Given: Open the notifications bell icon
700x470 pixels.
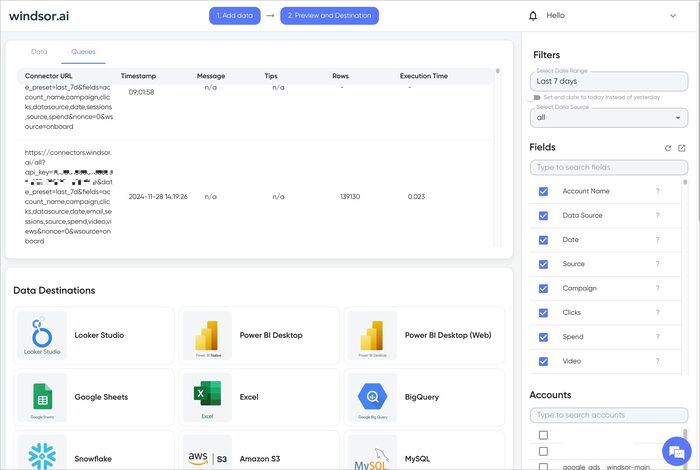Looking at the screenshot, I should tap(533, 16).
